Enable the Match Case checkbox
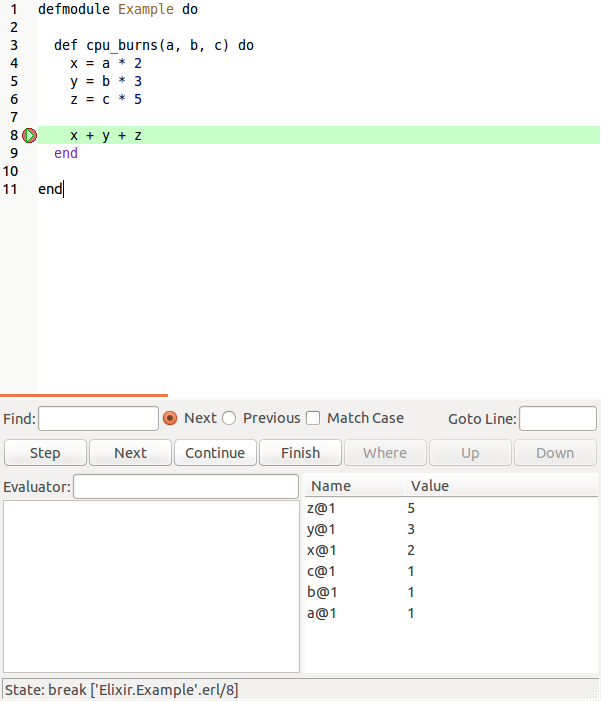The image size is (601, 701). click(313, 418)
